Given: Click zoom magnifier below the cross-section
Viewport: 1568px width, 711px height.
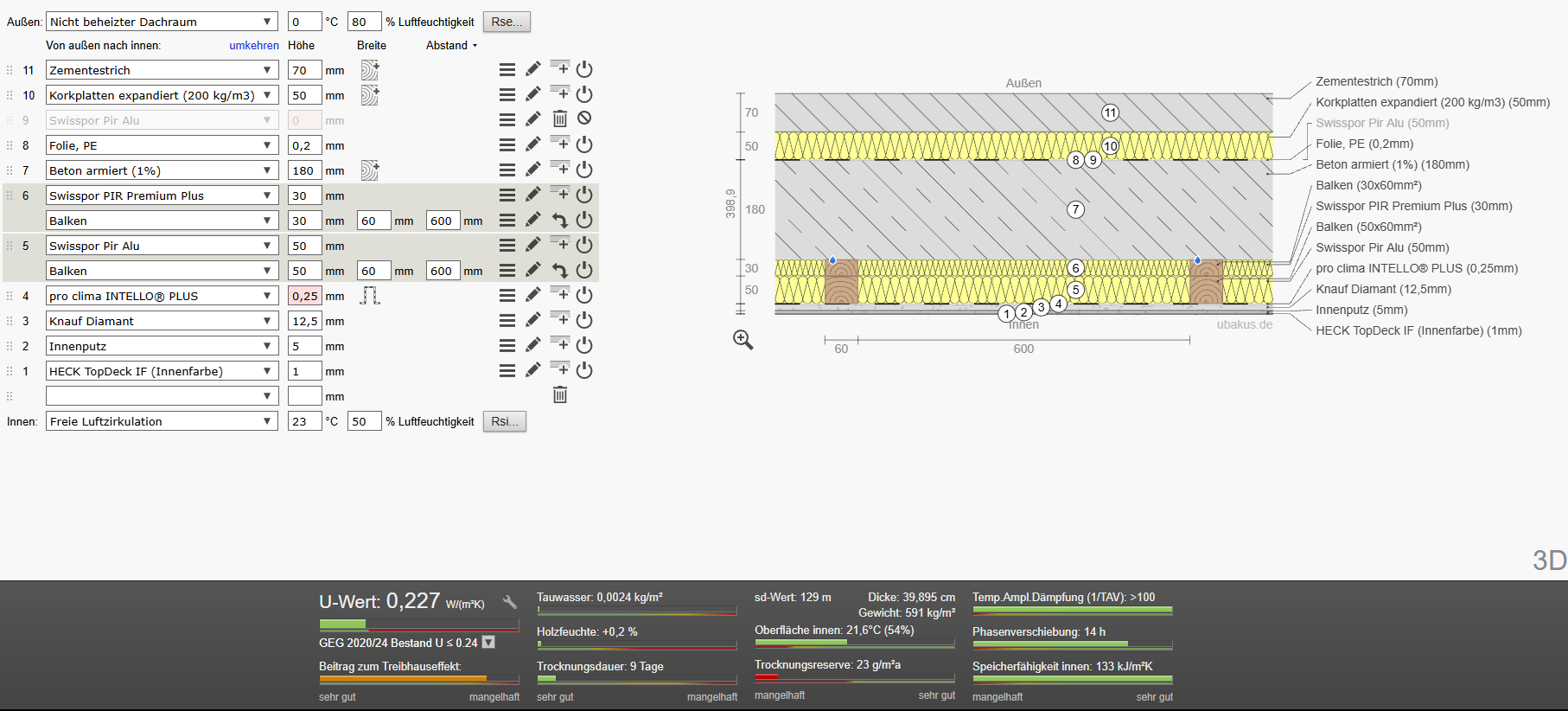Looking at the screenshot, I should pos(743,340).
